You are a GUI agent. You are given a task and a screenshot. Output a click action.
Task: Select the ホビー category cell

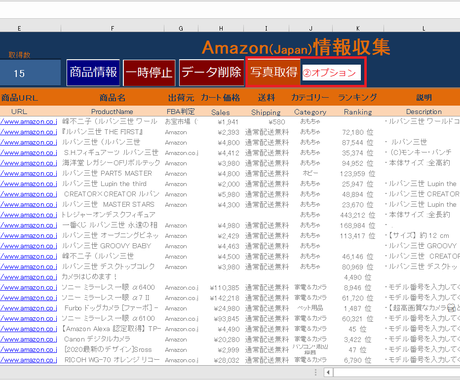coord(310,173)
